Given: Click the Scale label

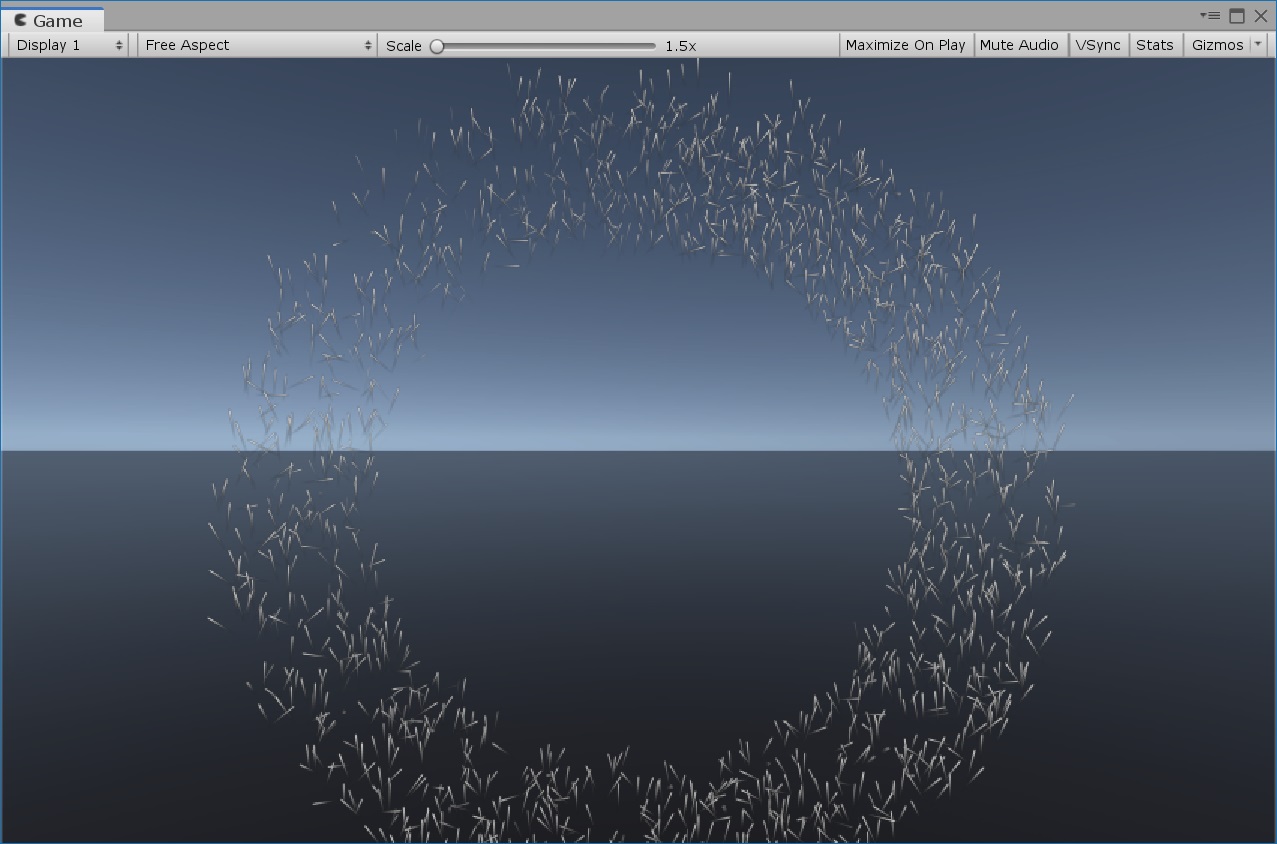Looking at the screenshot, I should point(404,46).
